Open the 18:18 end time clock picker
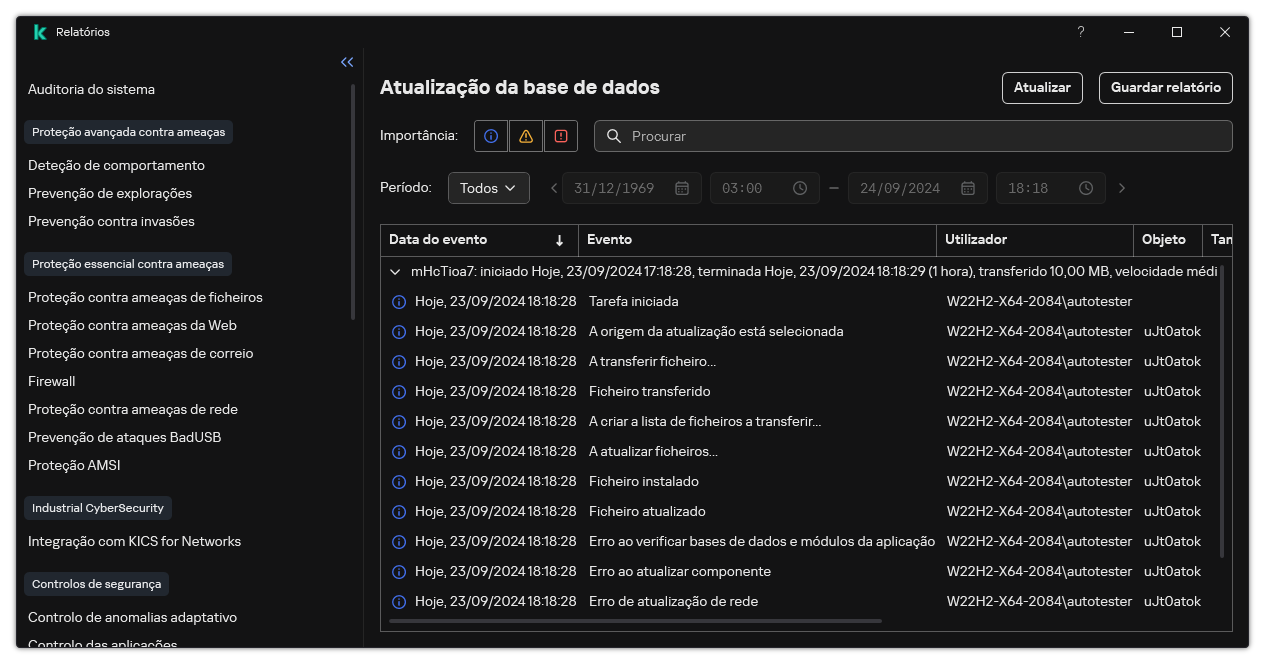This screenshot has width=1265, height=664. pos(1084,187)
